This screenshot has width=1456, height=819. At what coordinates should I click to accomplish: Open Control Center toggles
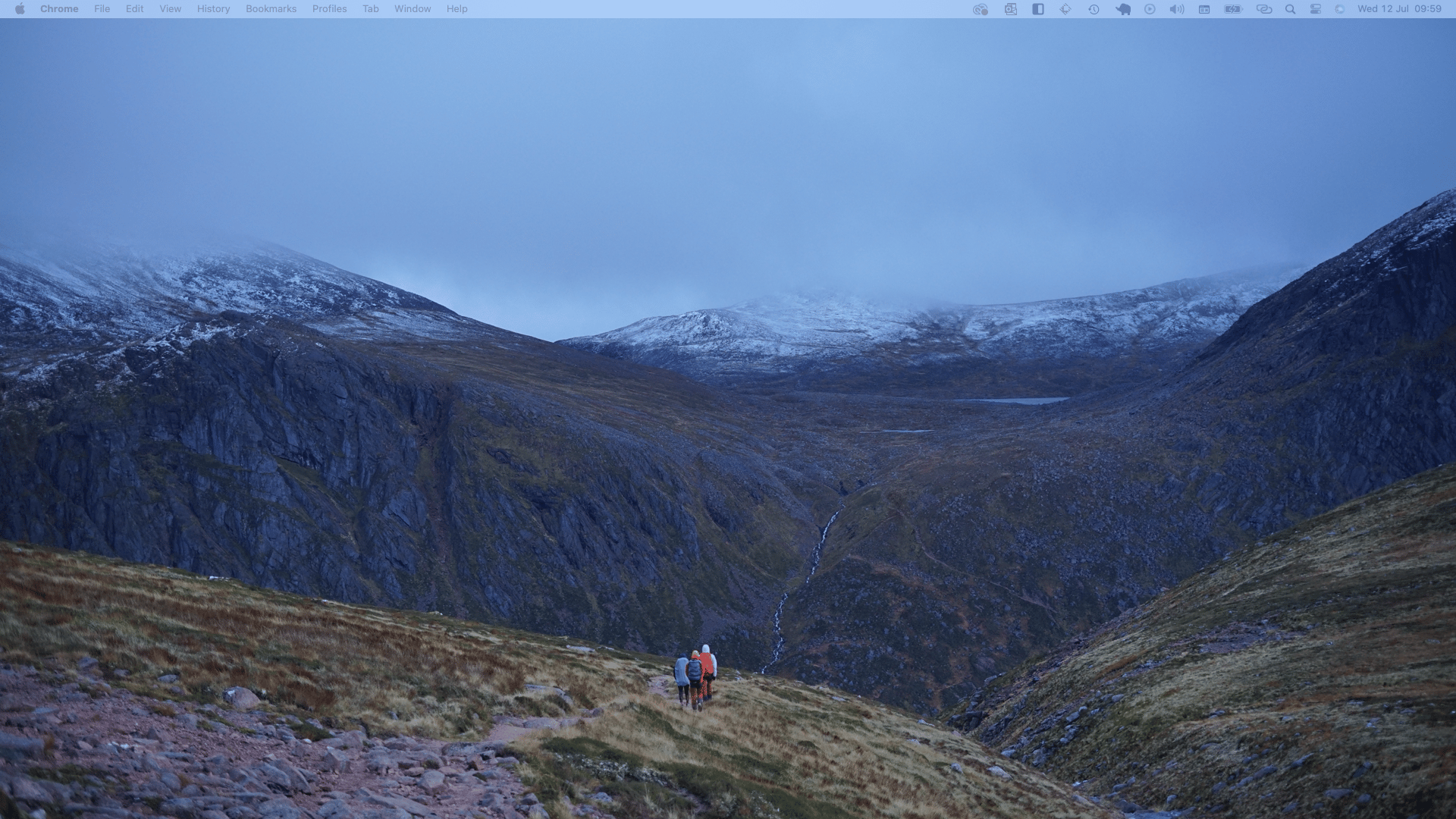(1316, 9)
